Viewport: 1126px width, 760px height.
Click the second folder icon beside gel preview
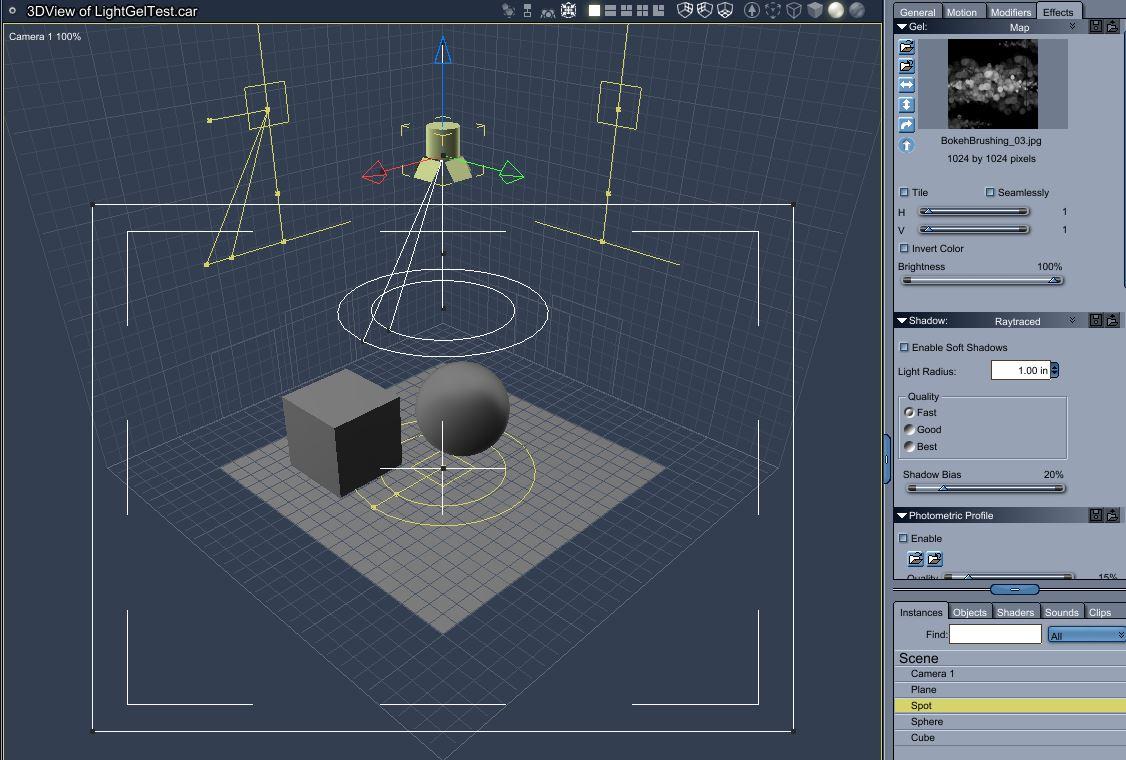tap(906, 66)
